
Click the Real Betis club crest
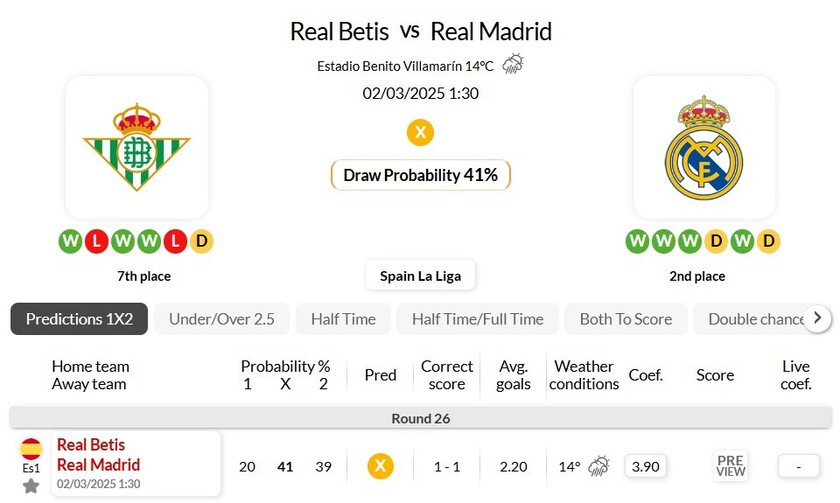pyautogui.click(x=136, y=148)
